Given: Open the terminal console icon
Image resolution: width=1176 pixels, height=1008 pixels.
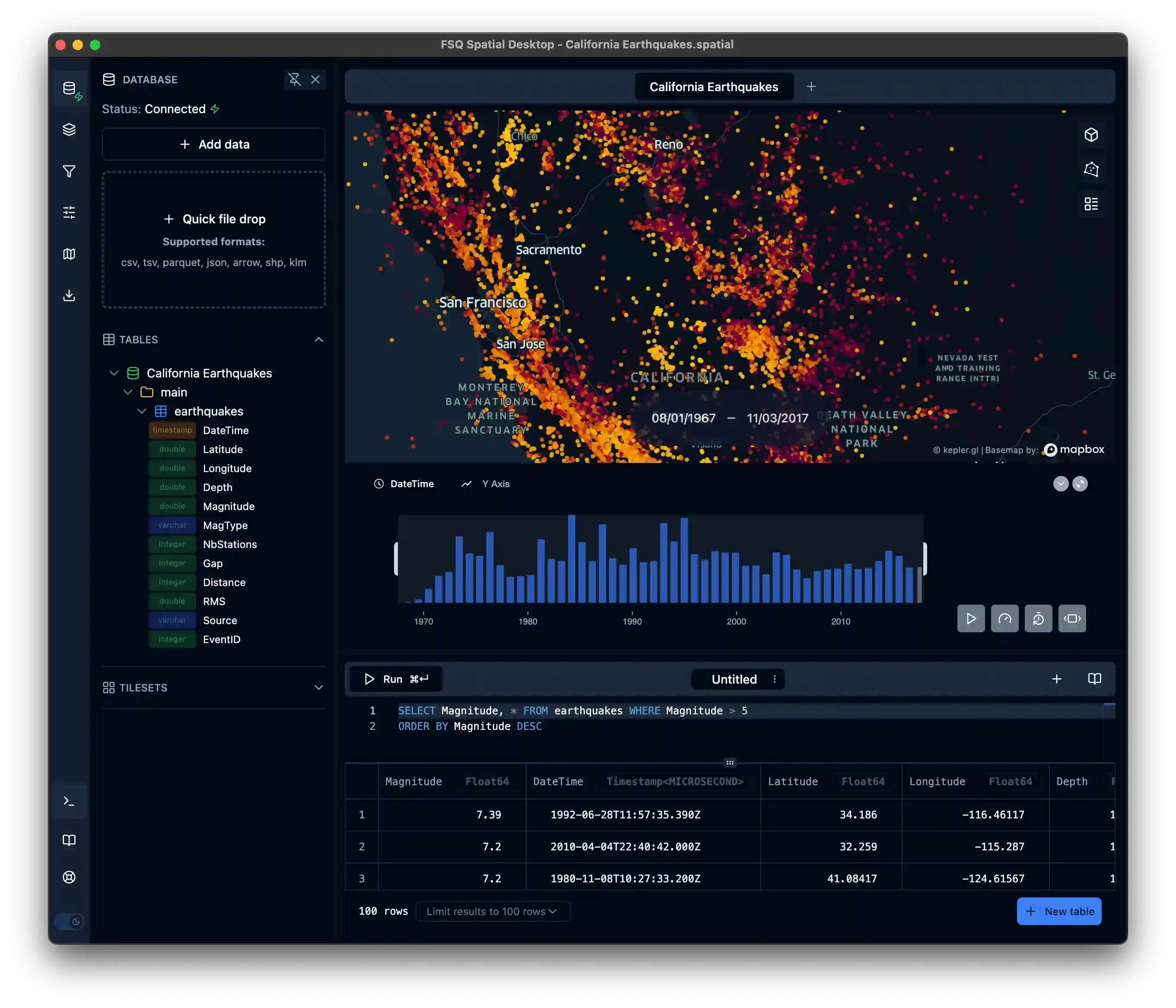Looking at the screenshot, I should click(x=69, y=801).
